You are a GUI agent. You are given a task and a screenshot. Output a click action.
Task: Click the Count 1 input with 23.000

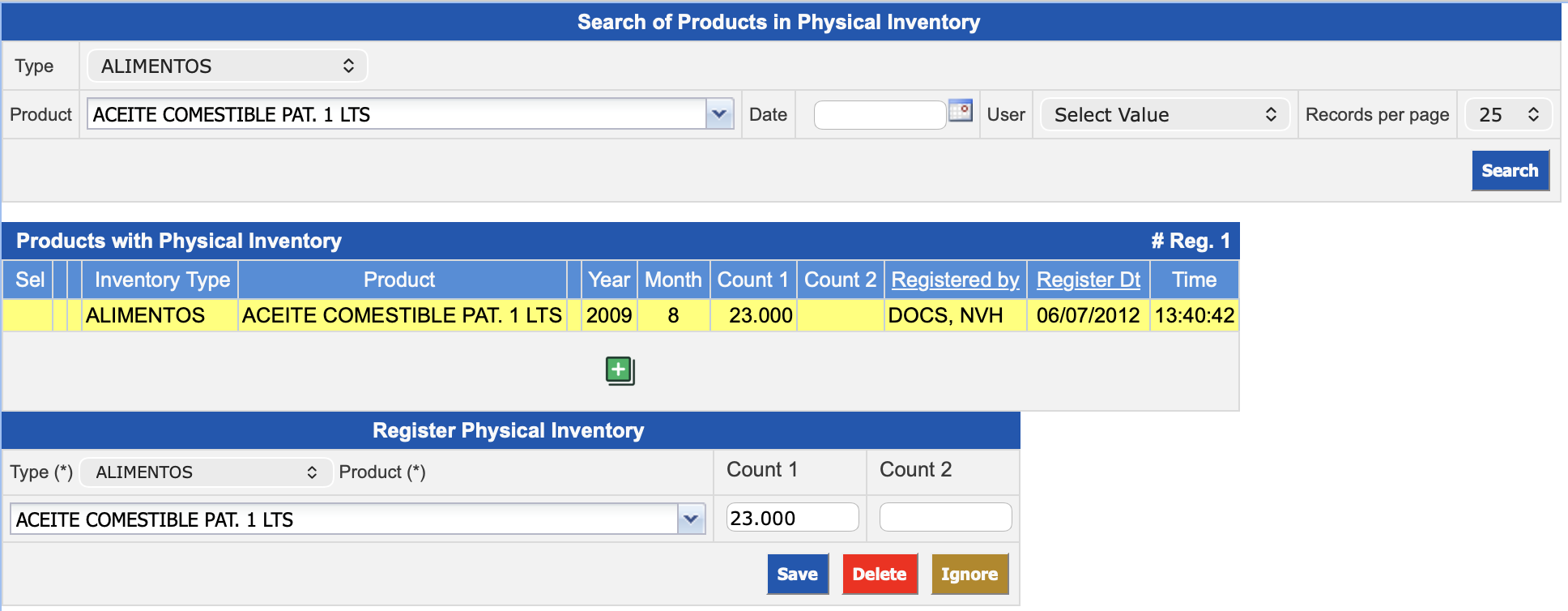(x=791, y=518)
